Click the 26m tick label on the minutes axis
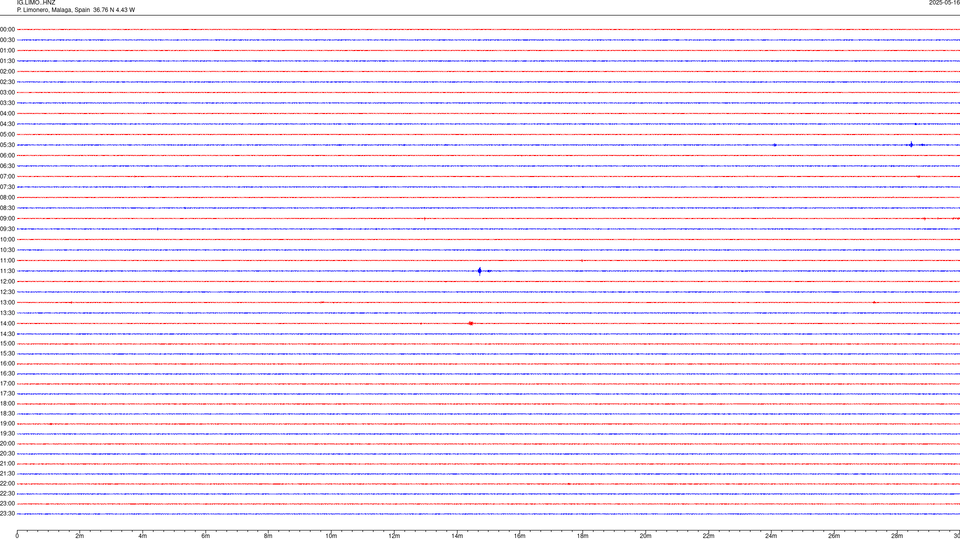960x540 pixels. (834, 536)
